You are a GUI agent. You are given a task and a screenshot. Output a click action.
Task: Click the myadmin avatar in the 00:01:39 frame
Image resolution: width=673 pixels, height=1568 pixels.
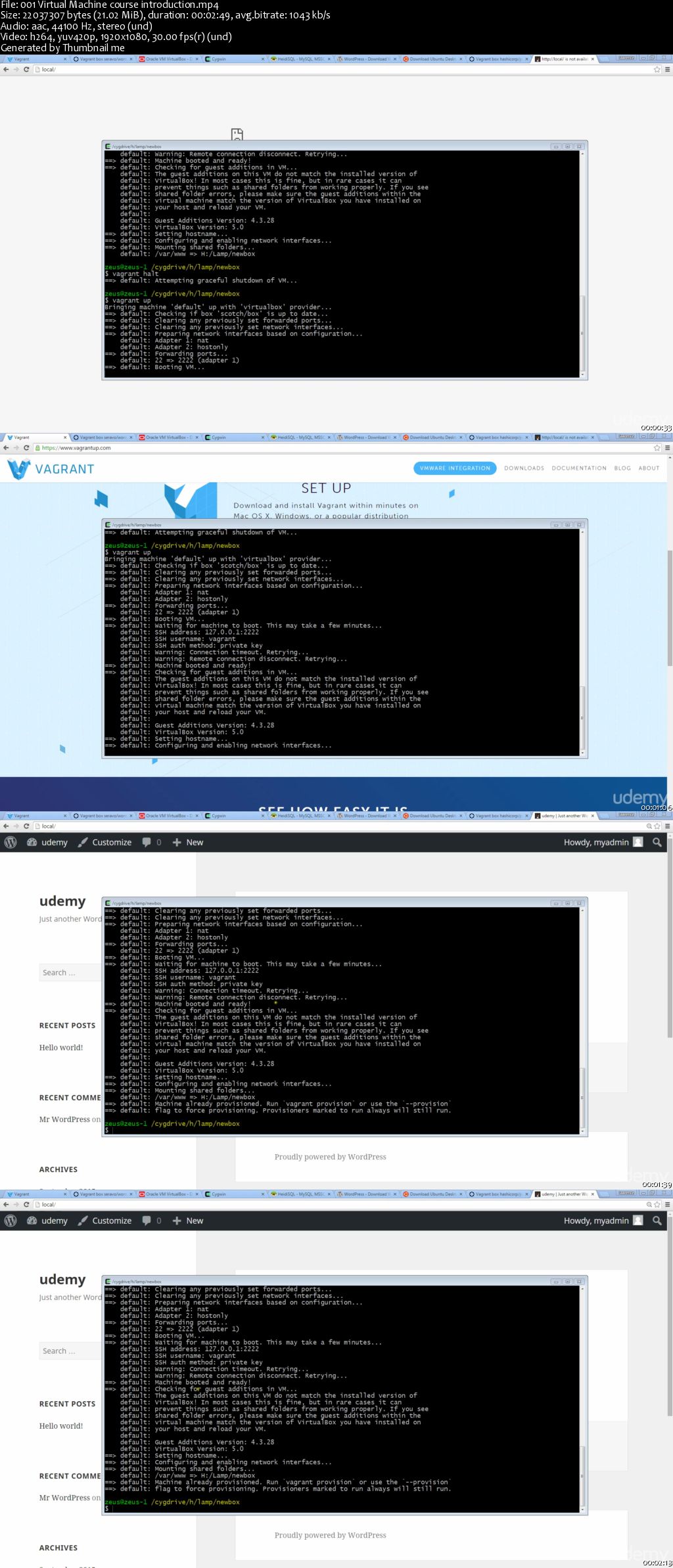click(x=638, y=842)
